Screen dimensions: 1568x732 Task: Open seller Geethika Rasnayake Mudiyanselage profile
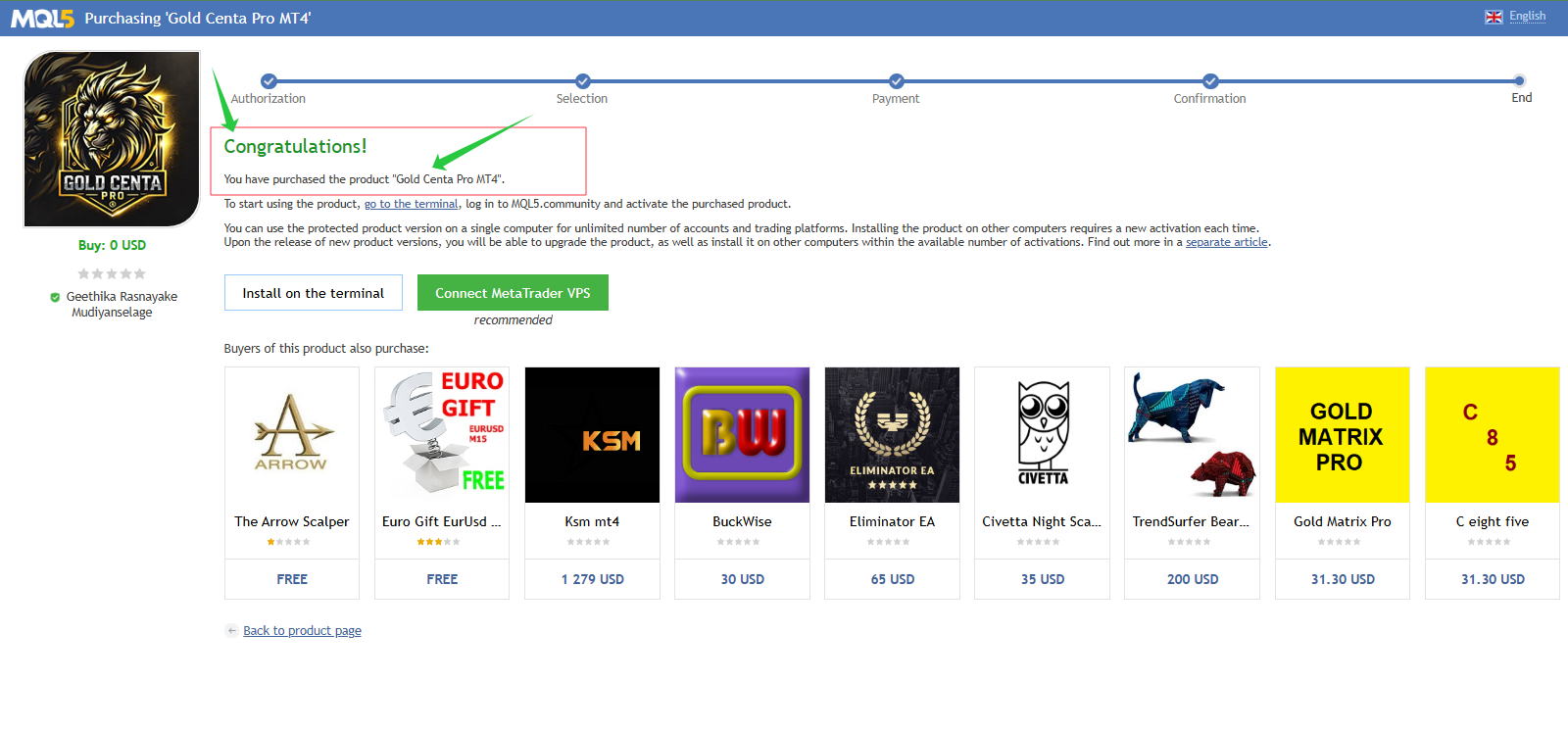click(x=122, y=304)
